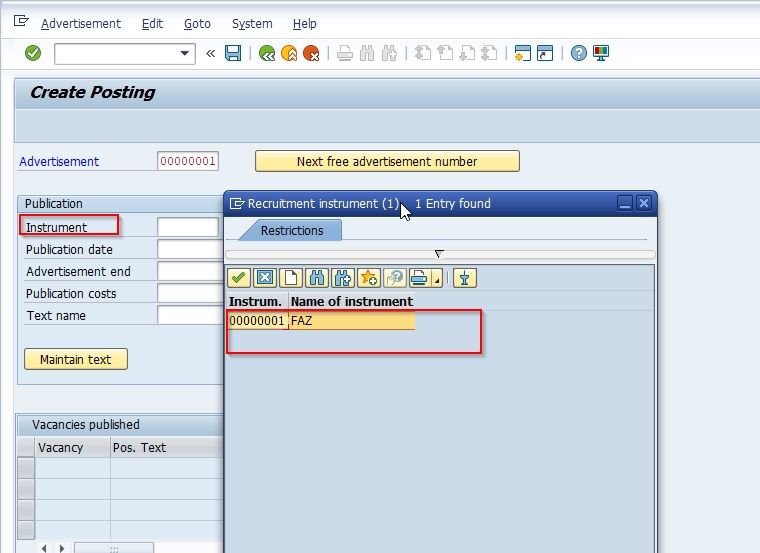The width and height of the screenshot is (760, 553).
Task: Click the Instrum. column header
Action: tap(257, 301)
